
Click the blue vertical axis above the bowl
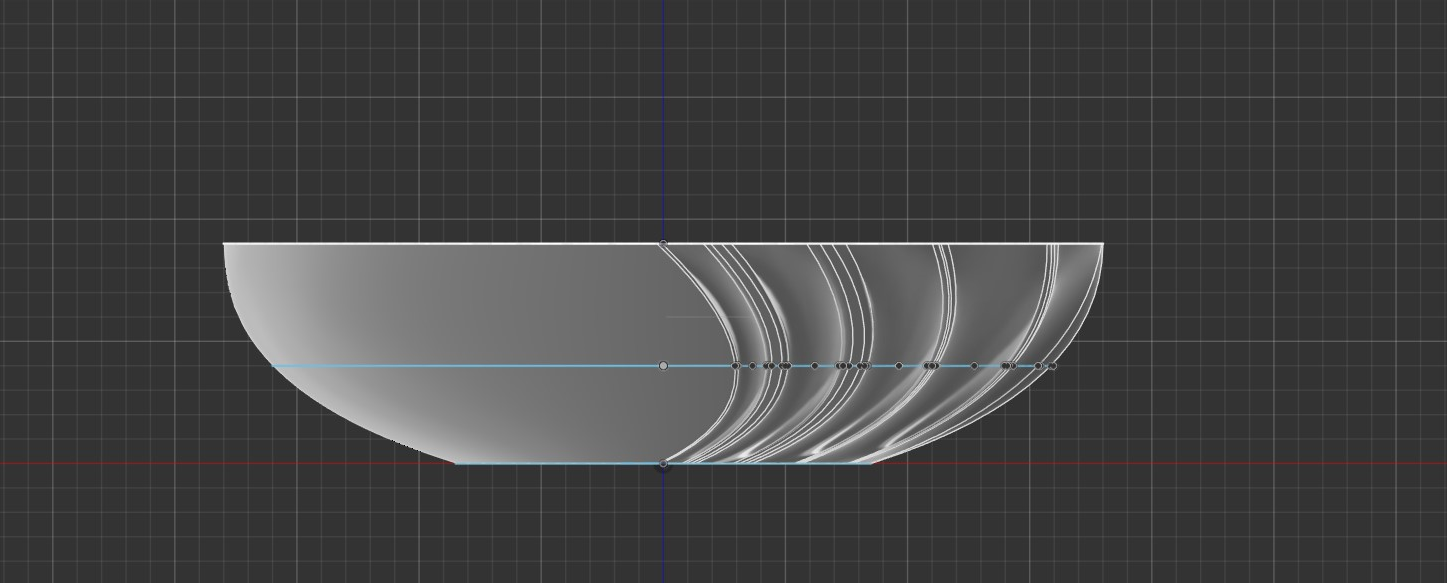(663, 120)
